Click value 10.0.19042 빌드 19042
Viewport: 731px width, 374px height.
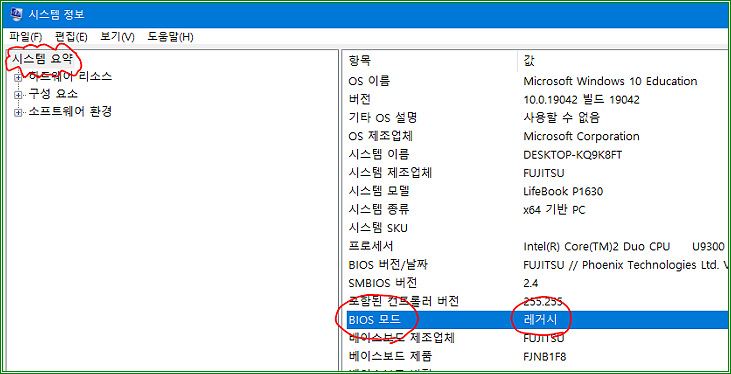[x=581, y=99]
